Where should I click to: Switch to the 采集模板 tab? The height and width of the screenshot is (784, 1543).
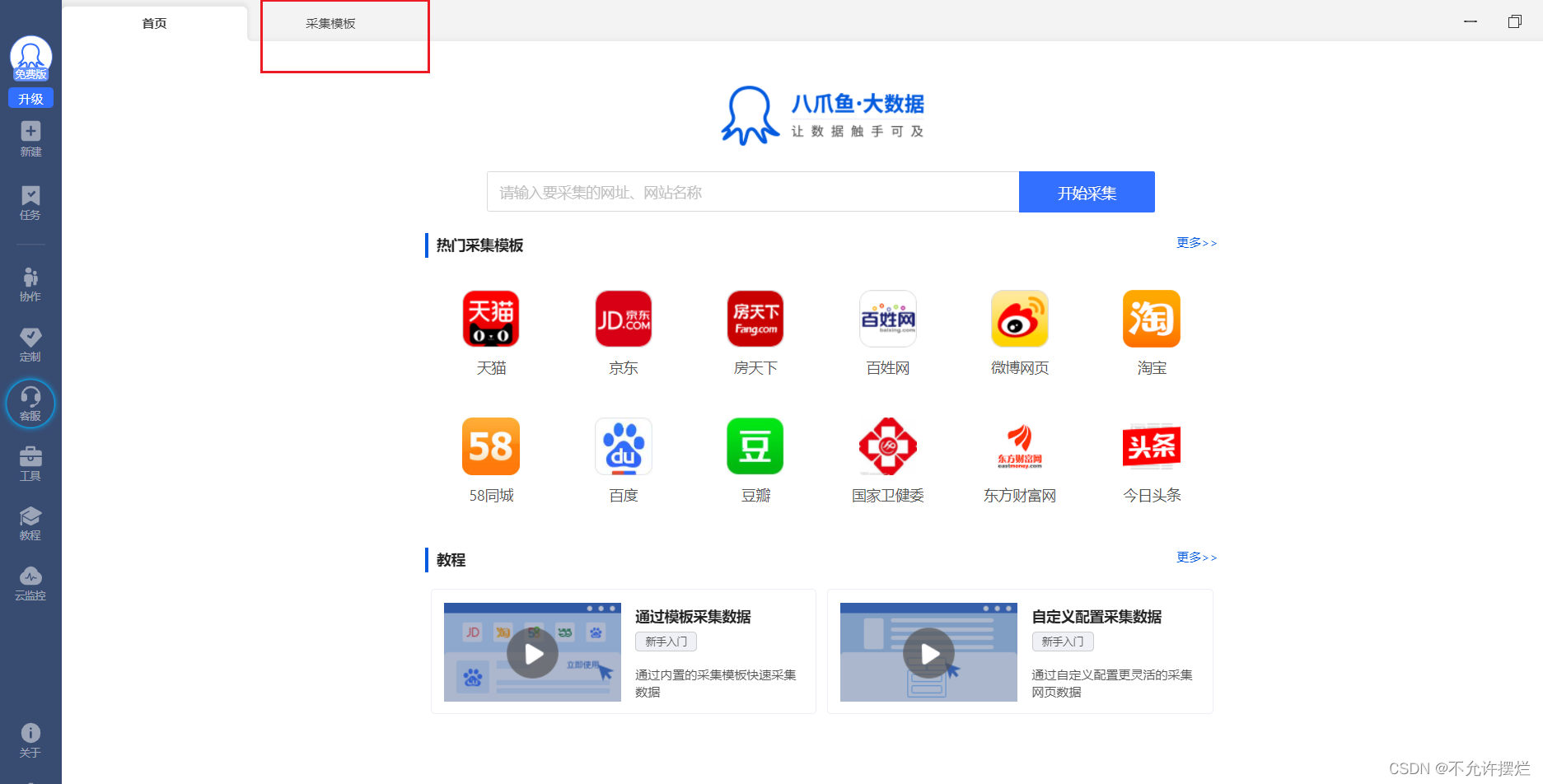pyautogui.click(x=330, y=23)
